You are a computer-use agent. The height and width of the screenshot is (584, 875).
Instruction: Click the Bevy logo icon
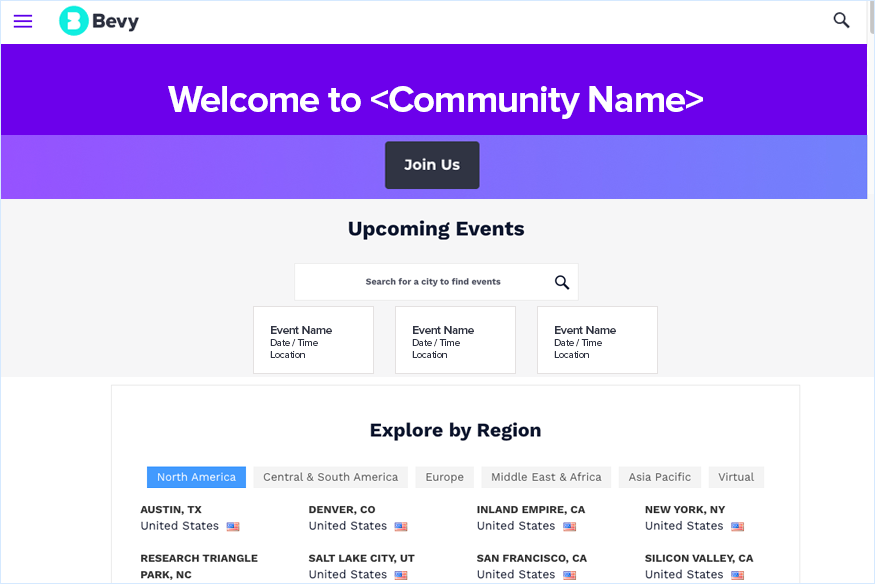point(74,21)
